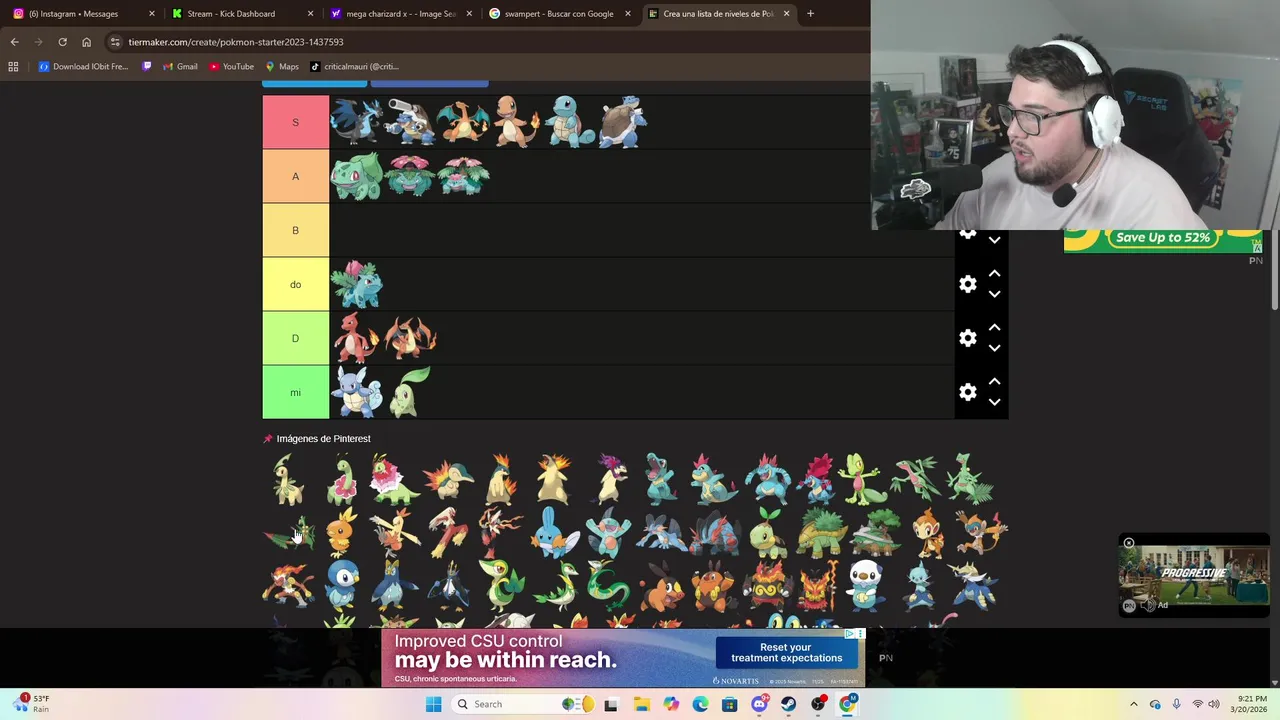Move the D tier row down
Viewport: 1280px width, 720px height.
[994, 348]
